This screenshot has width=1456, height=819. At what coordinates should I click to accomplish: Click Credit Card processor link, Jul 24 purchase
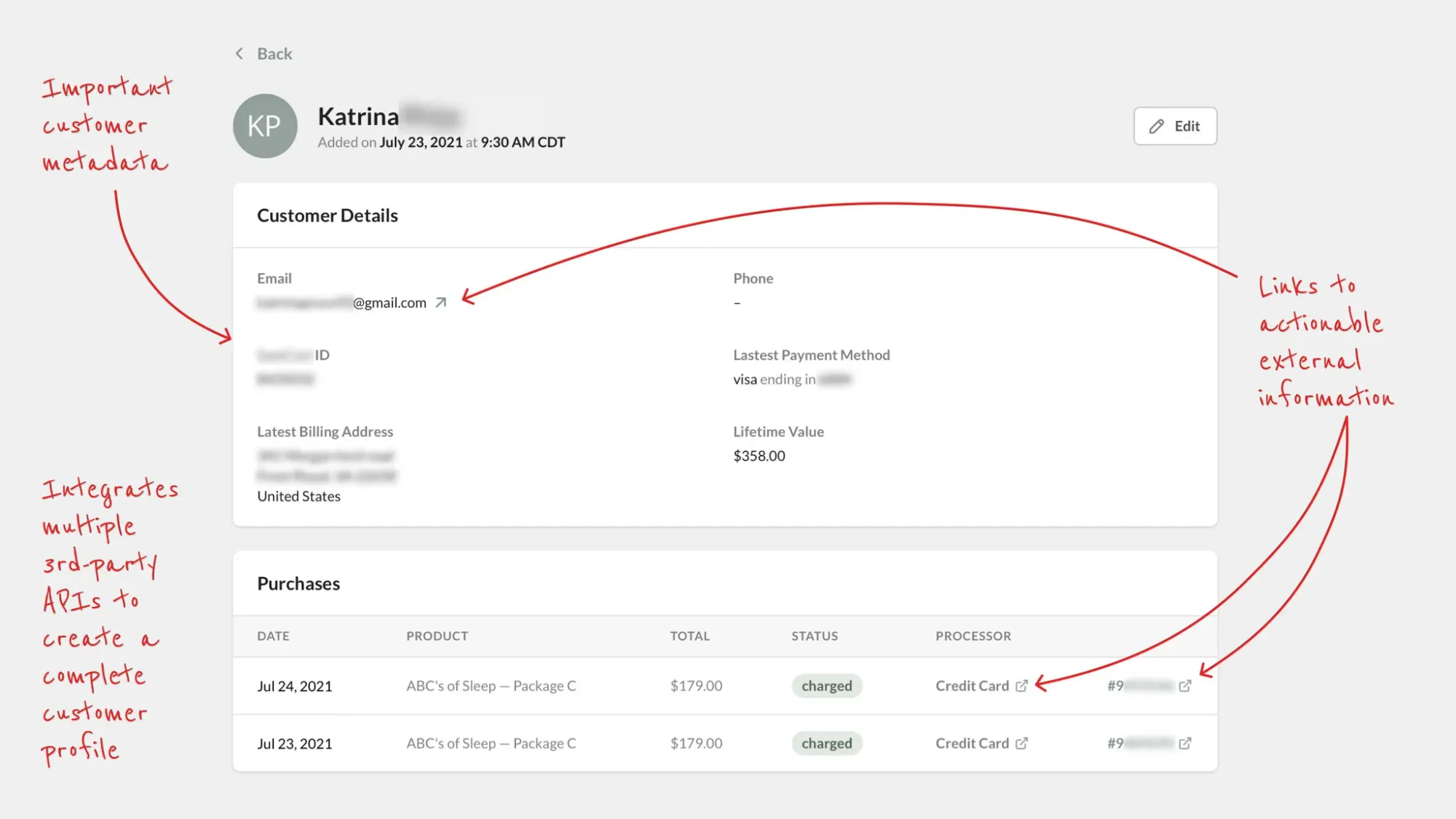click(972, 686)
